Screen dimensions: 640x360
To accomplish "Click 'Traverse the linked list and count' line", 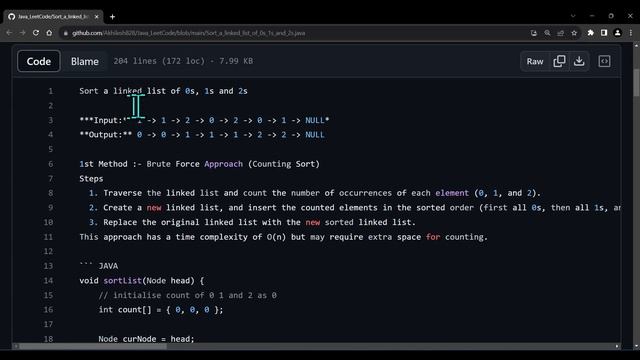I will pyautogui.click(x=315, y=193).
